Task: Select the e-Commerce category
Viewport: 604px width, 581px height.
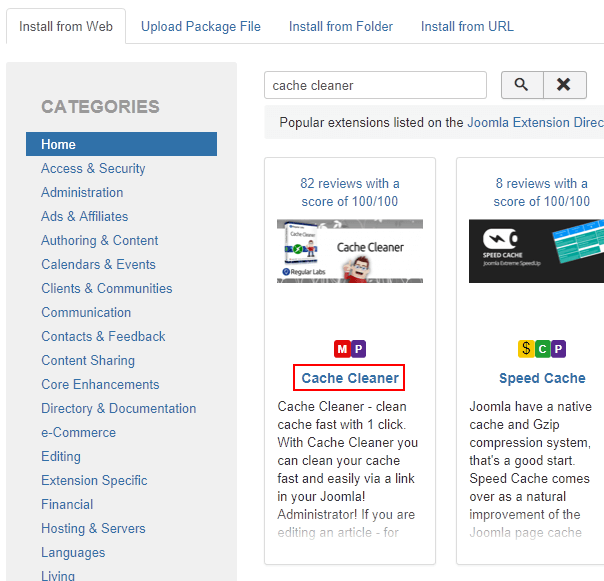Action: (78, 432)
